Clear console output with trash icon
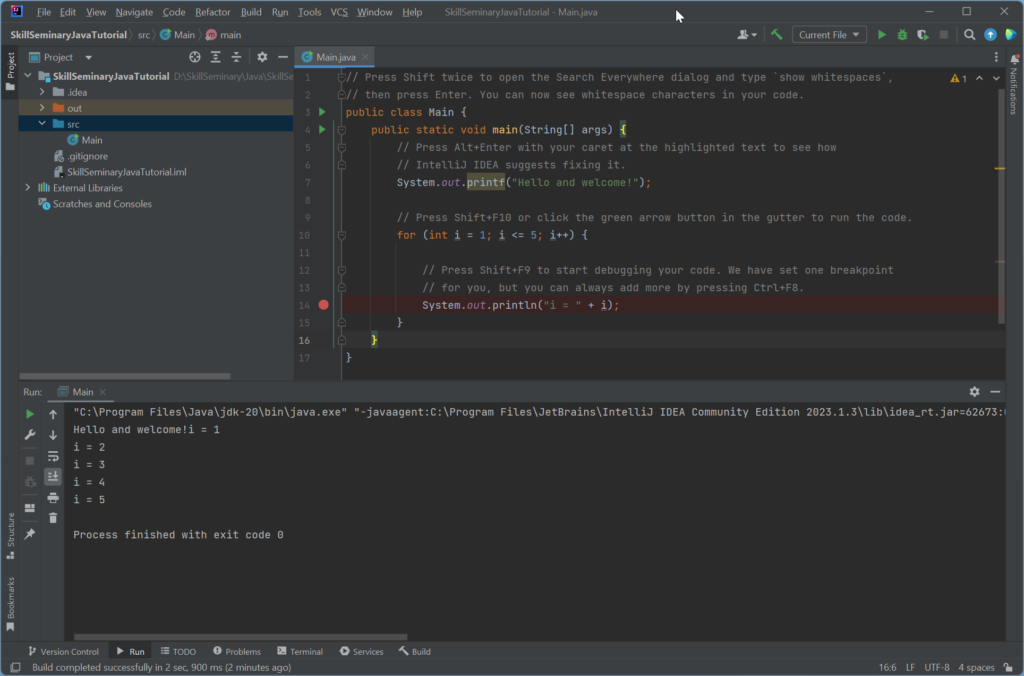This screenshot has height=676, width=1024. point(53,518)
